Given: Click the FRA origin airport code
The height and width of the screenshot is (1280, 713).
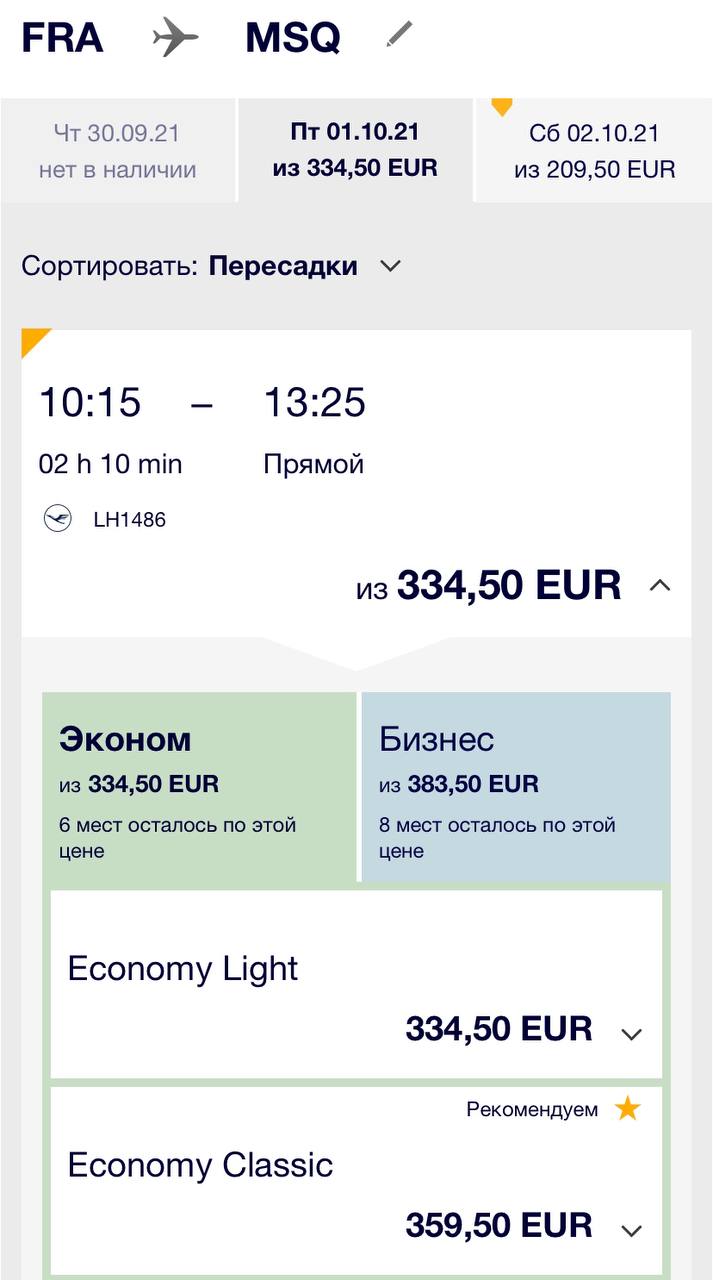Looking at the screenshot, I should point(62,38).
